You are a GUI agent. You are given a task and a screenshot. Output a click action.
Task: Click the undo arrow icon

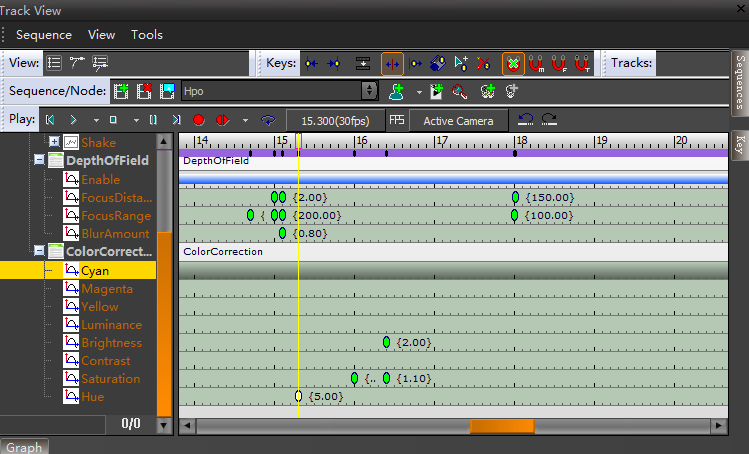526,120
